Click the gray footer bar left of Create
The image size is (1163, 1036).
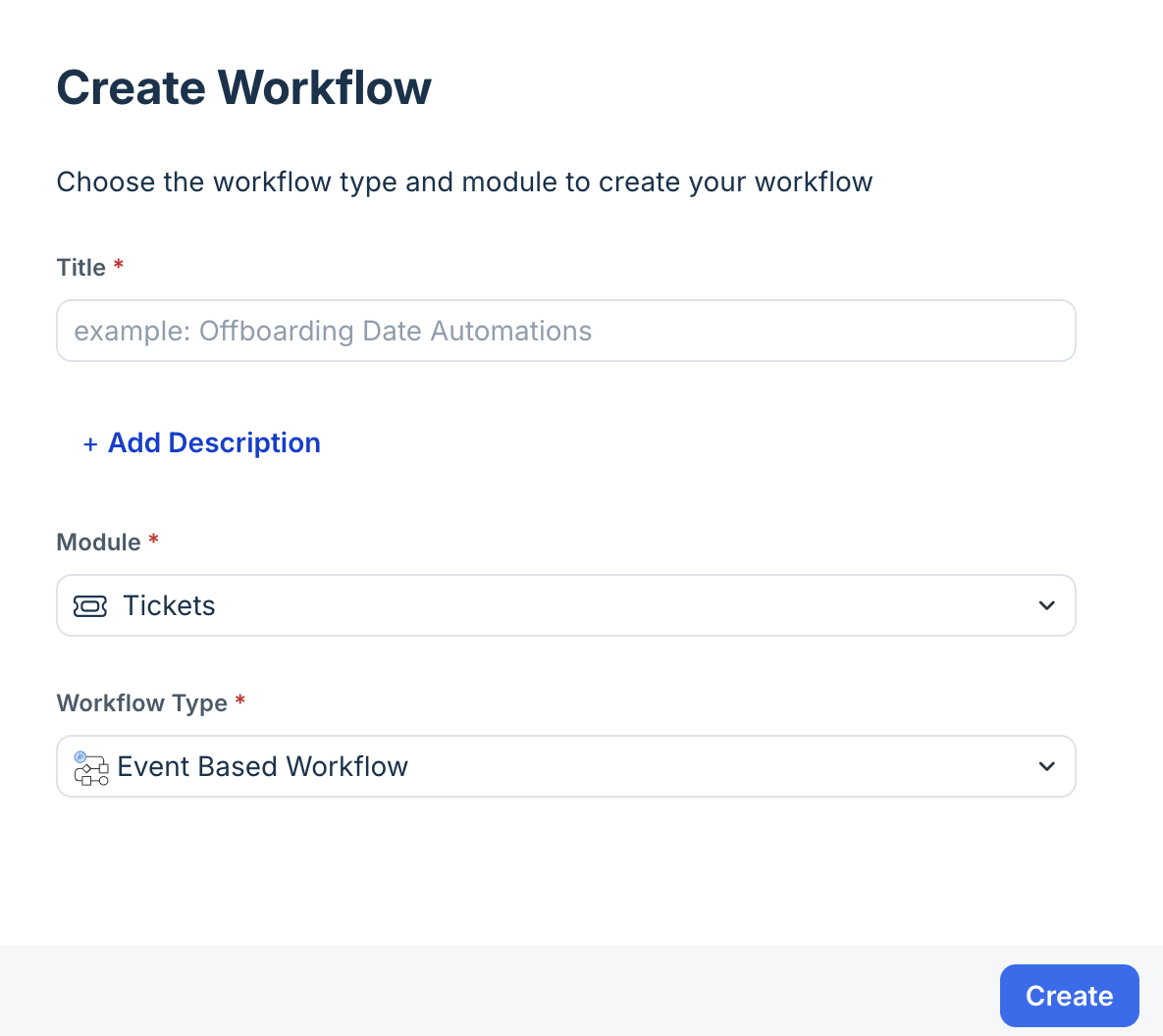click(491, 991)
